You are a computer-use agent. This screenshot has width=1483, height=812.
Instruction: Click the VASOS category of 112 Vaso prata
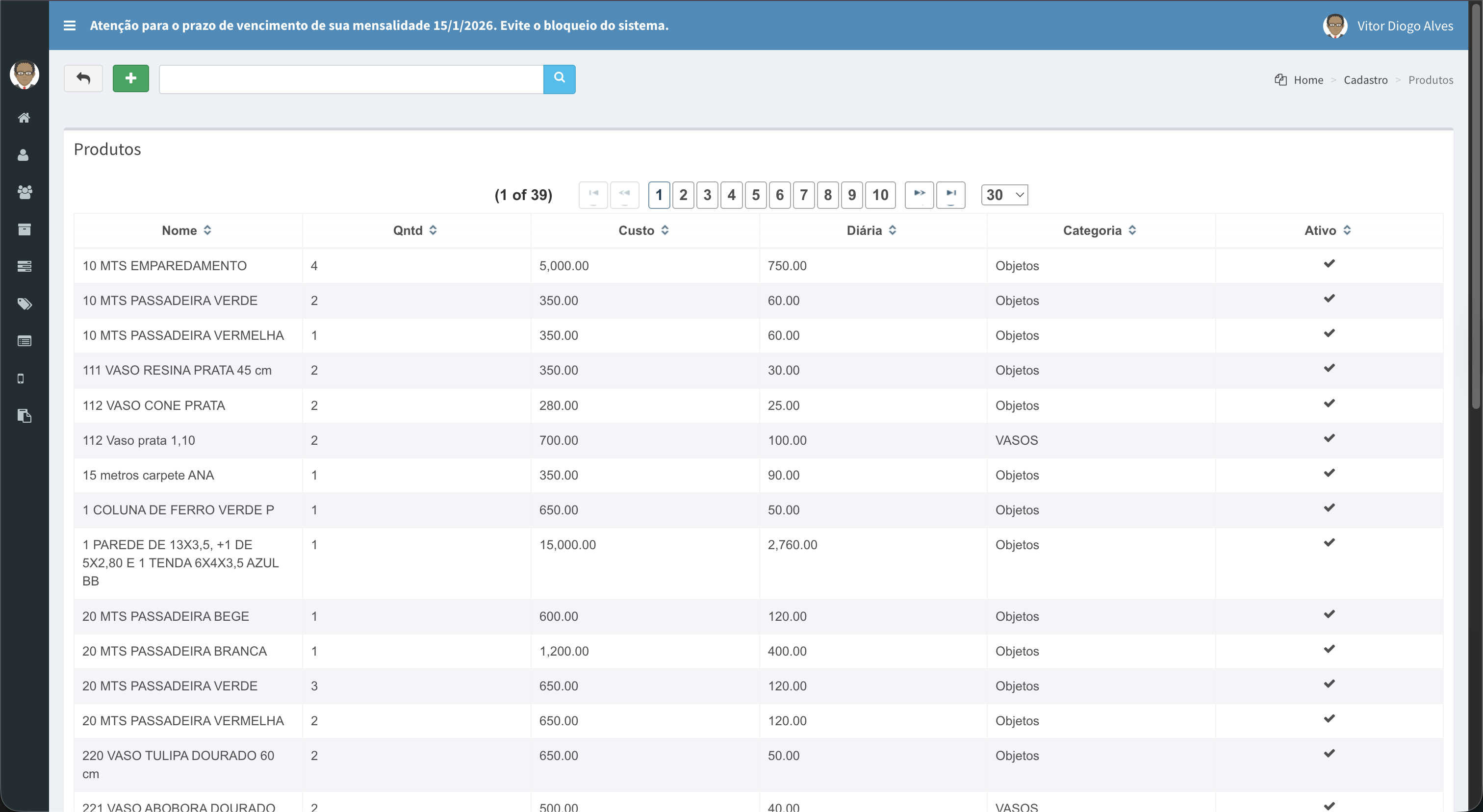1017,440
